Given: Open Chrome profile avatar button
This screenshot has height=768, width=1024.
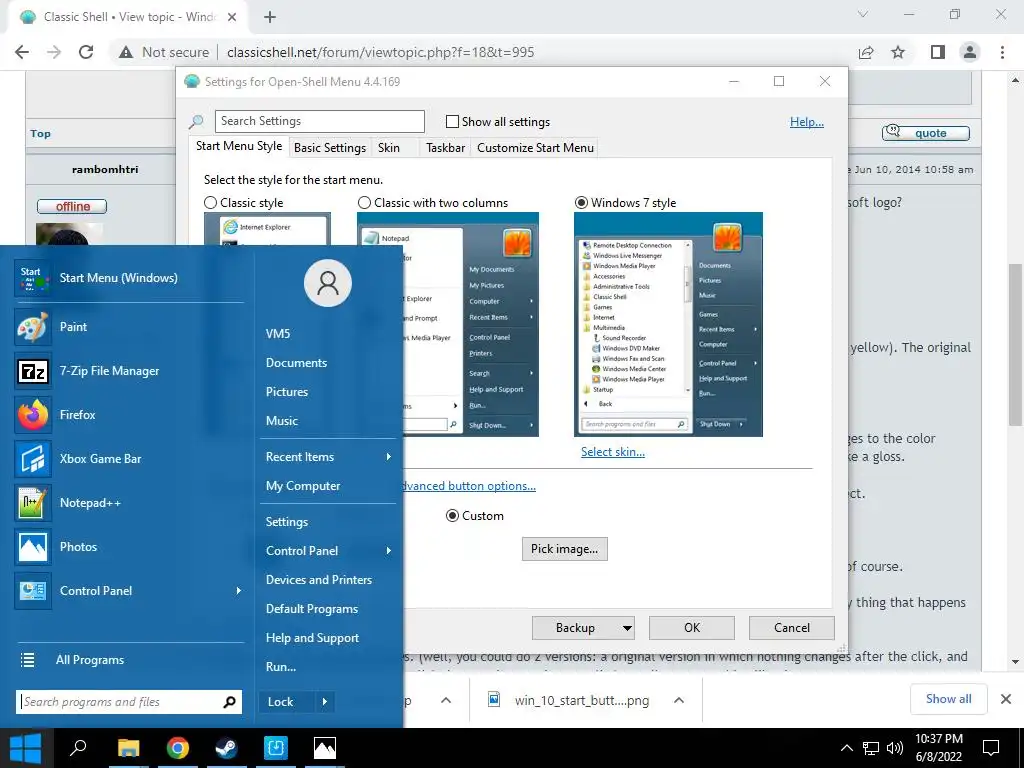Looking at the screenshot, I should point(970,52).
